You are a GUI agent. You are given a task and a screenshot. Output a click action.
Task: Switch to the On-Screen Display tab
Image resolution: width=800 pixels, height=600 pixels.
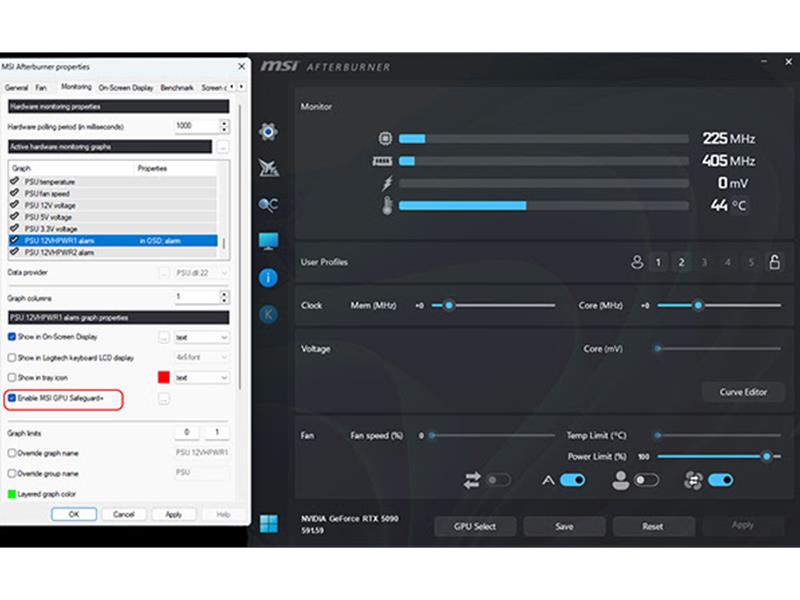126,88
